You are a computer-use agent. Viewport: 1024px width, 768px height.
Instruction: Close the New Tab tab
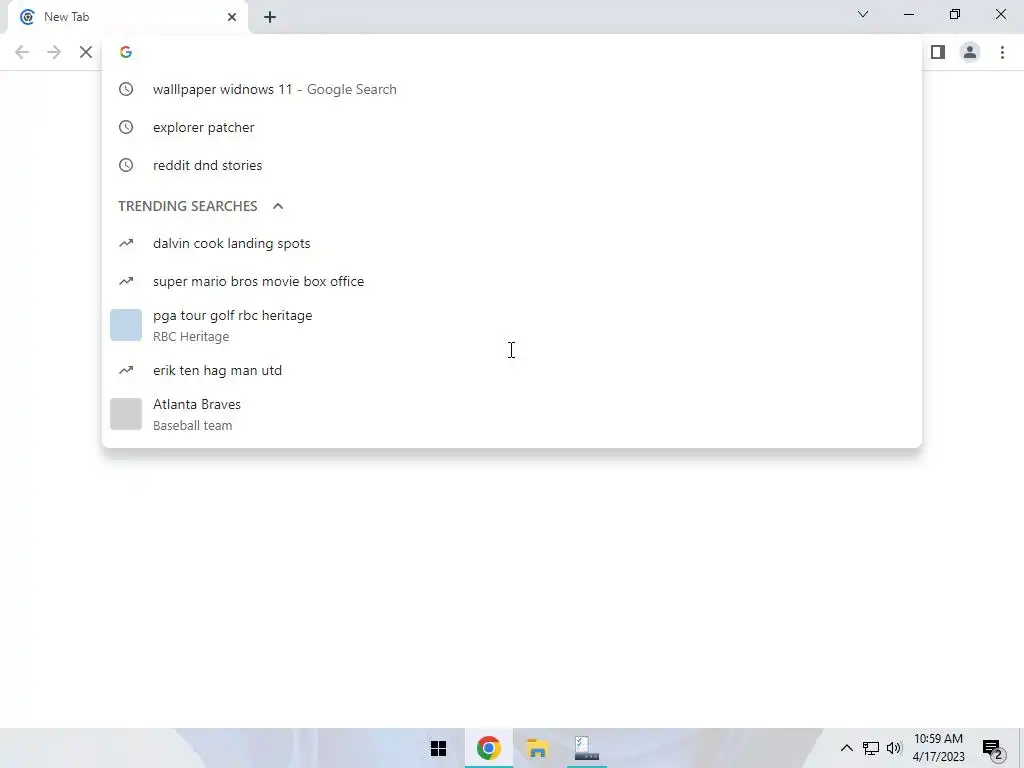[x=232, y=17]
